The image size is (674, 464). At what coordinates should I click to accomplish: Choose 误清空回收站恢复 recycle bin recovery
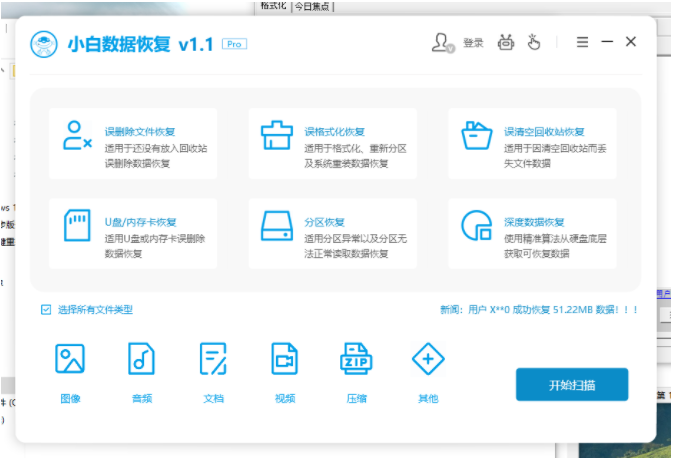coord(533,143)
